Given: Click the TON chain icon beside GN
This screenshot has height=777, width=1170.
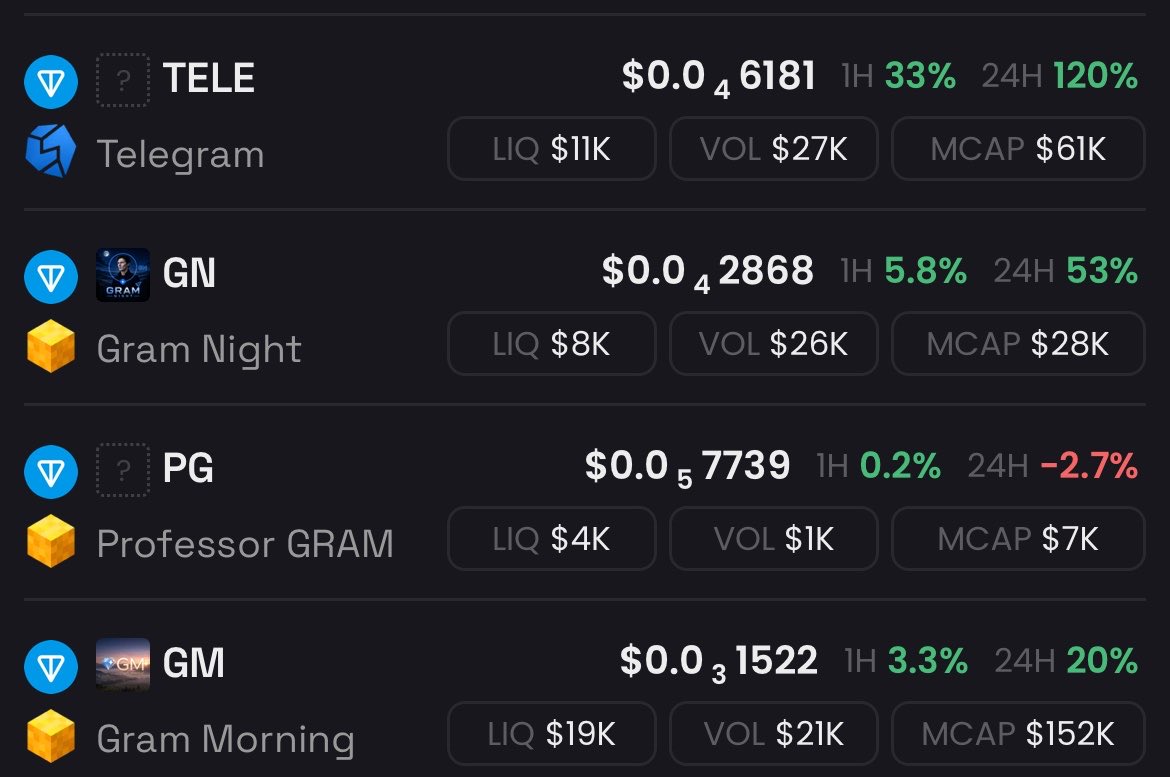Looking at the screenshot, I should [x=51, y=277].
